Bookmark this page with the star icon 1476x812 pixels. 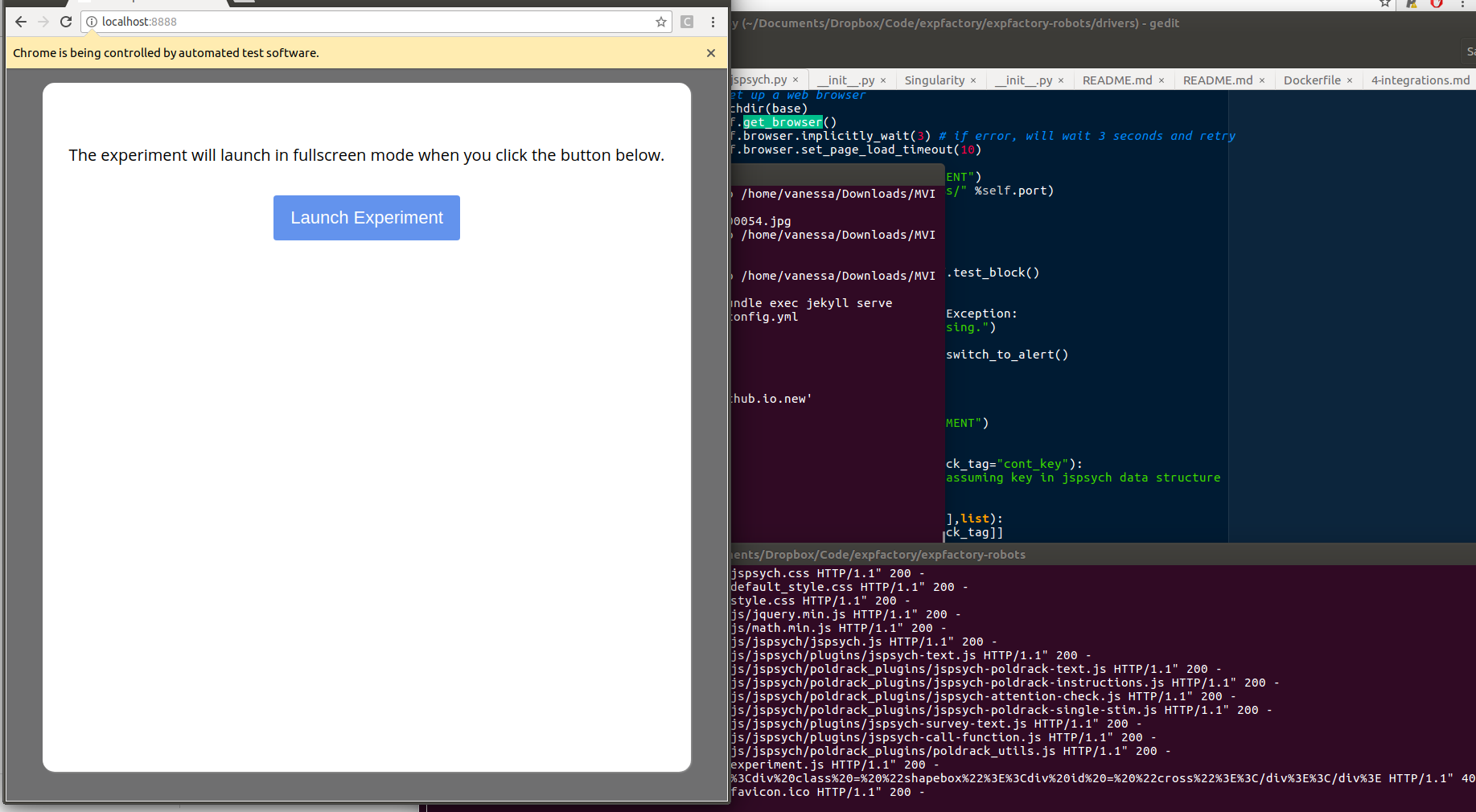(661, 22)
